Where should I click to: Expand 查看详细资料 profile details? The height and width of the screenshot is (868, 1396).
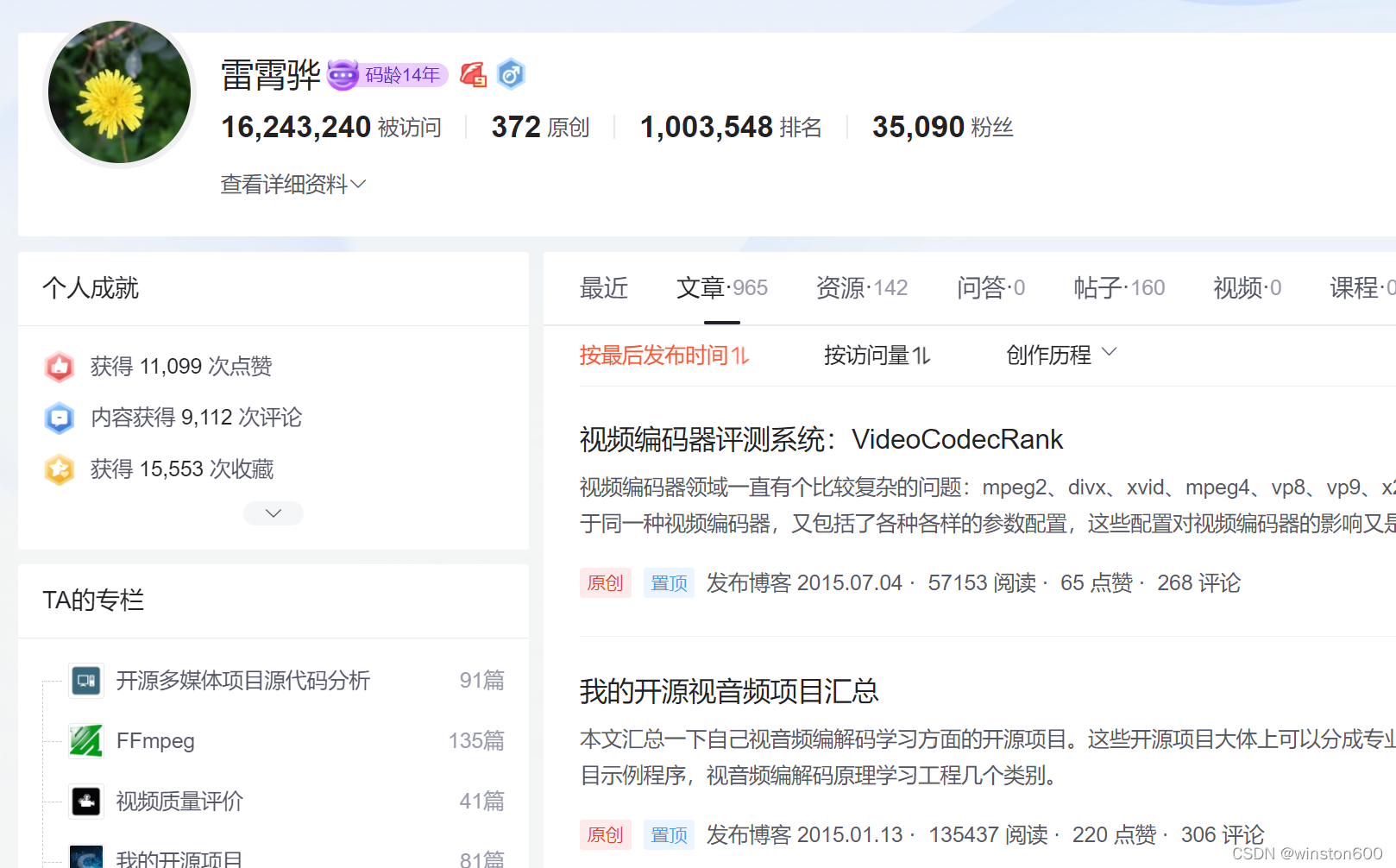click(293, 184)
